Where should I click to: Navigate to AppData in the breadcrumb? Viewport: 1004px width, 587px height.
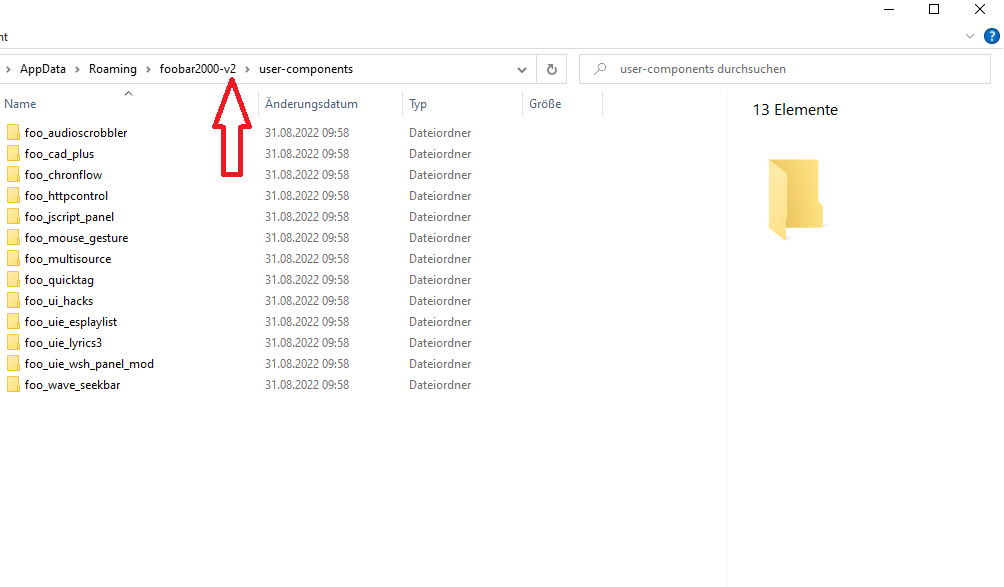coord(43,69)
